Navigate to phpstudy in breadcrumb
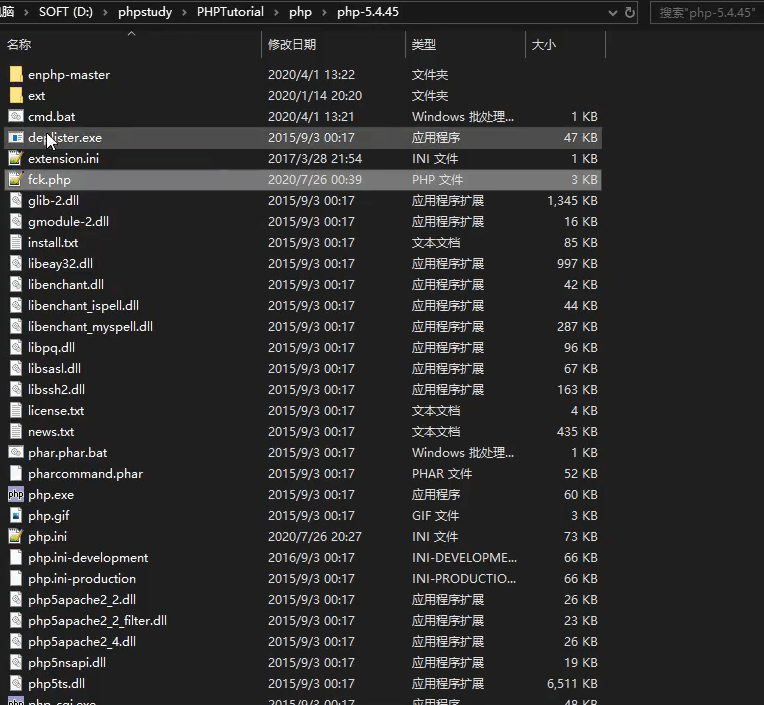The image size is (764, 705). point(145,12)
